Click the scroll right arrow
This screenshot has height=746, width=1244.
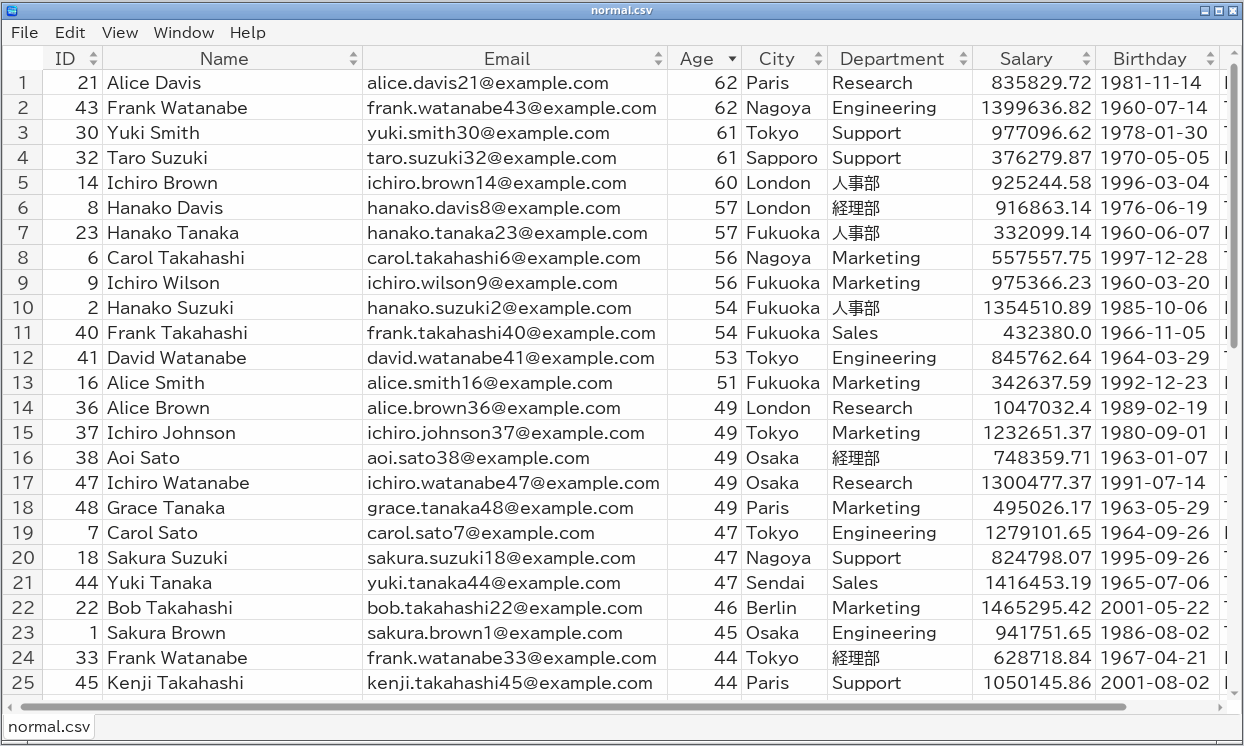(x=1221, y=707)
